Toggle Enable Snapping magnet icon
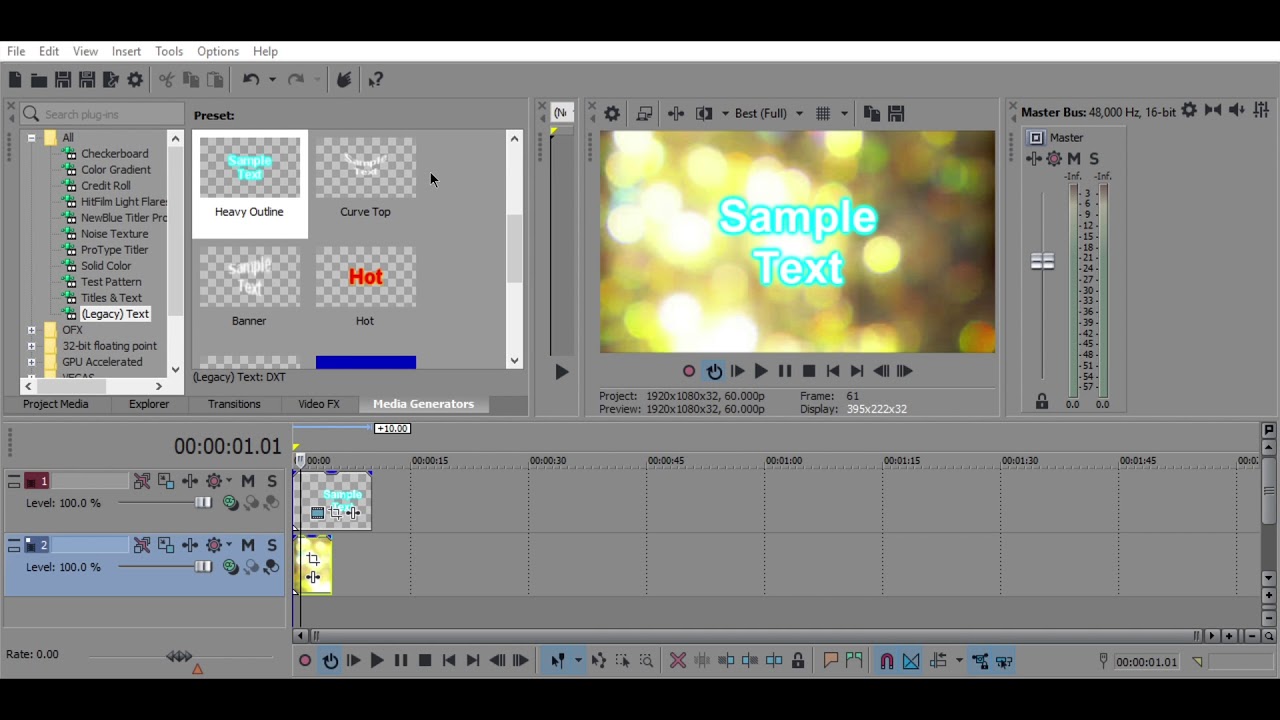This screenshot has width=1280, height=720. coord(886,661)
